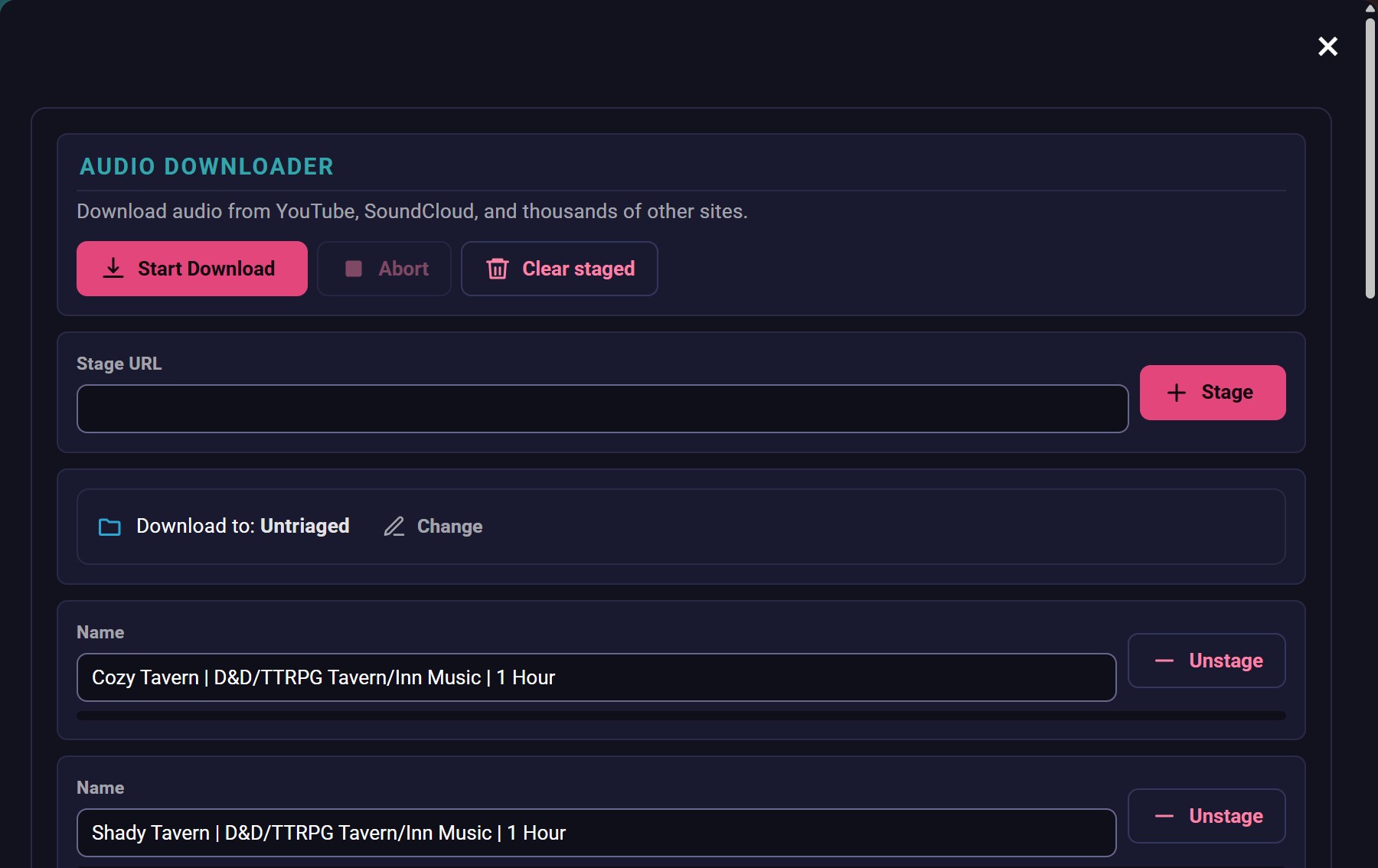
Task: Click the 'Download audio from YouTube' description text
Action: click(x=412, y=211)
